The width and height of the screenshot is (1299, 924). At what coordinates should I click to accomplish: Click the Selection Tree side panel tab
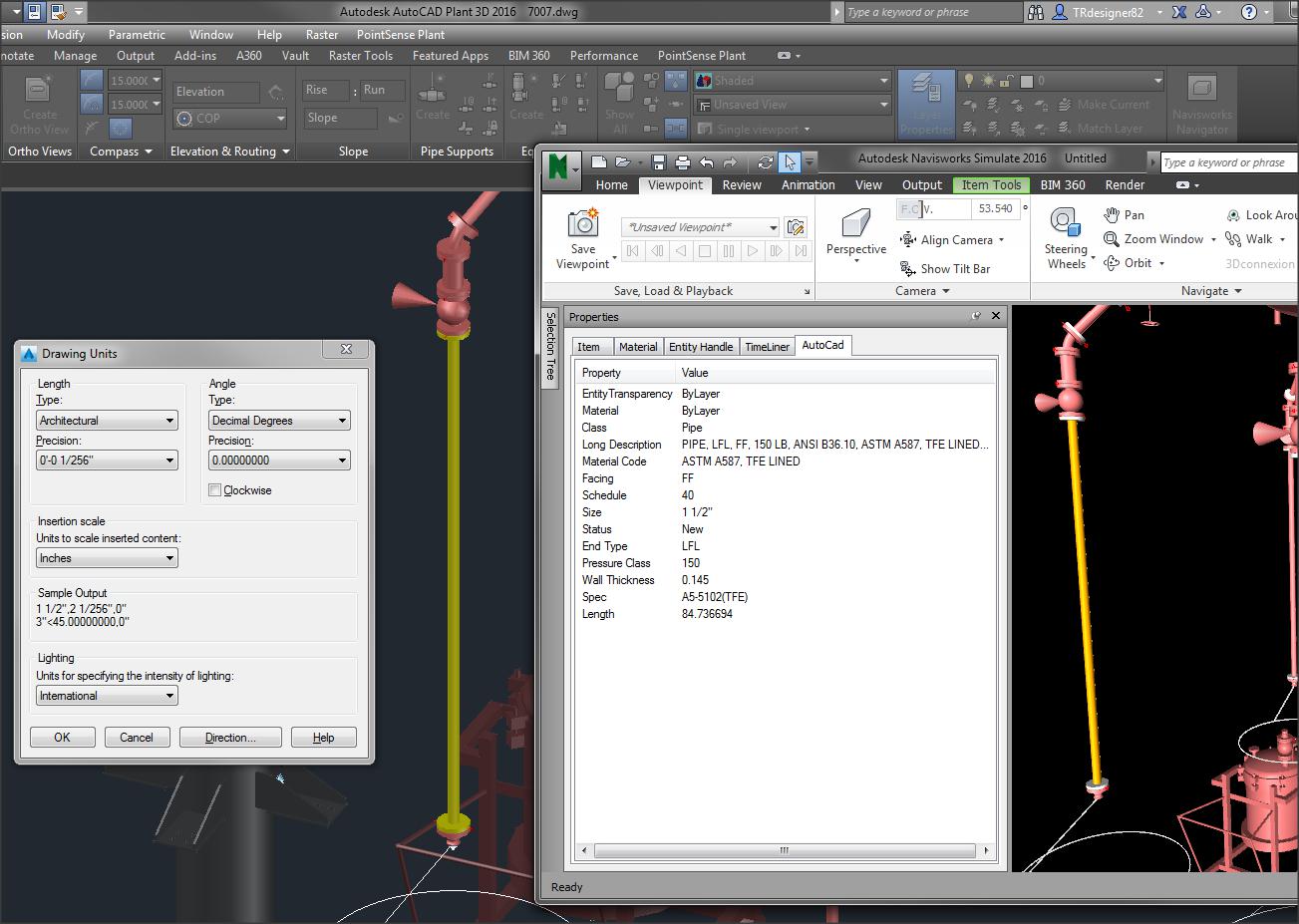pos(549,346)
